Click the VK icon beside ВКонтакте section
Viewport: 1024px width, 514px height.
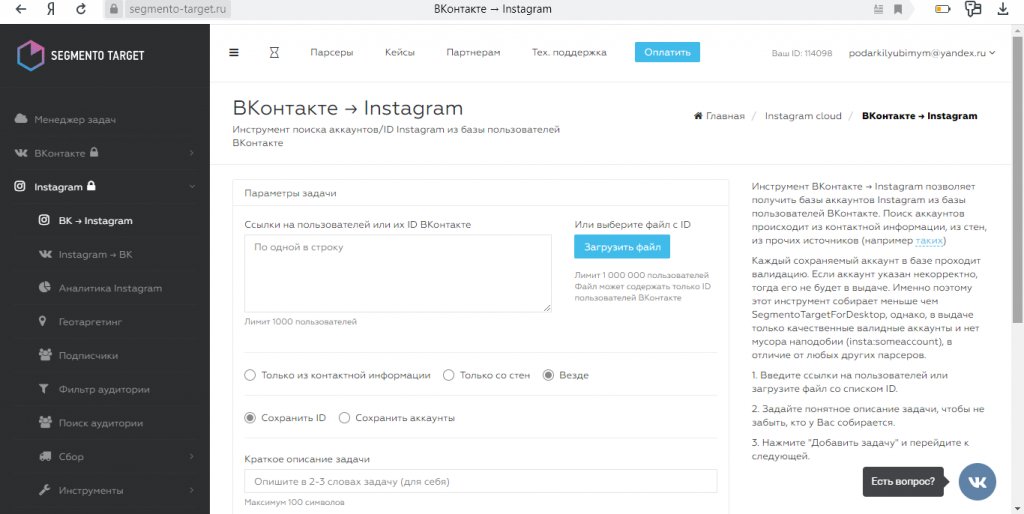pos(21,153)
